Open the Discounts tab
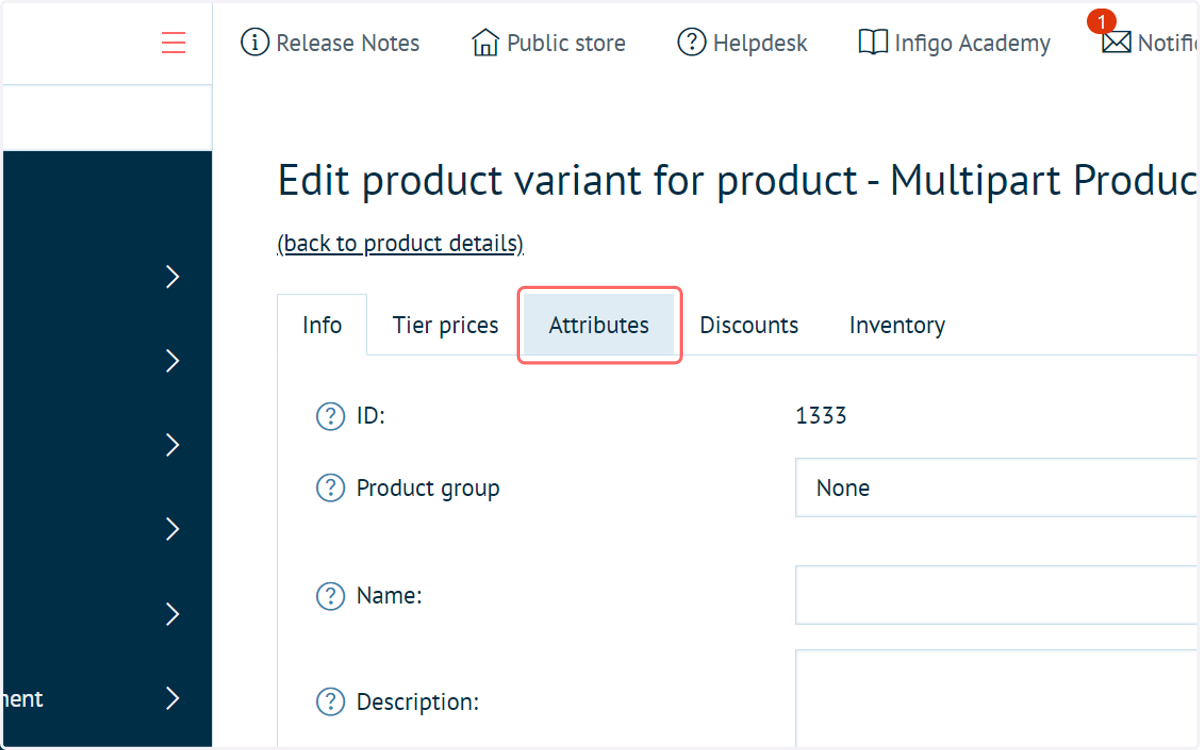 pos(749,325)
